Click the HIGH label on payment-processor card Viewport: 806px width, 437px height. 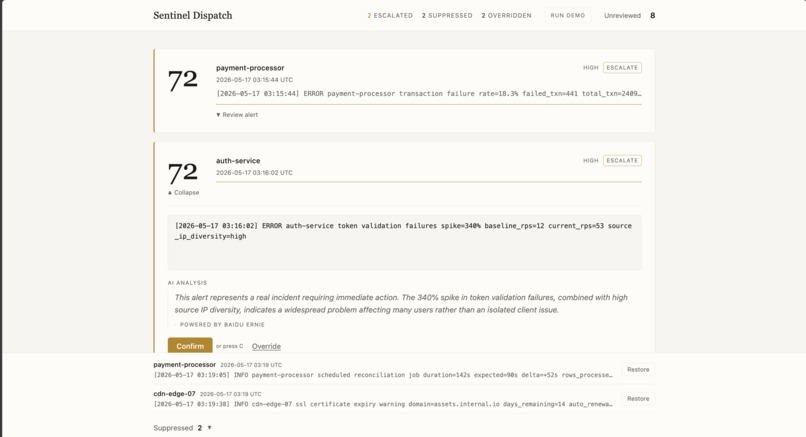(x=591, y=67)
